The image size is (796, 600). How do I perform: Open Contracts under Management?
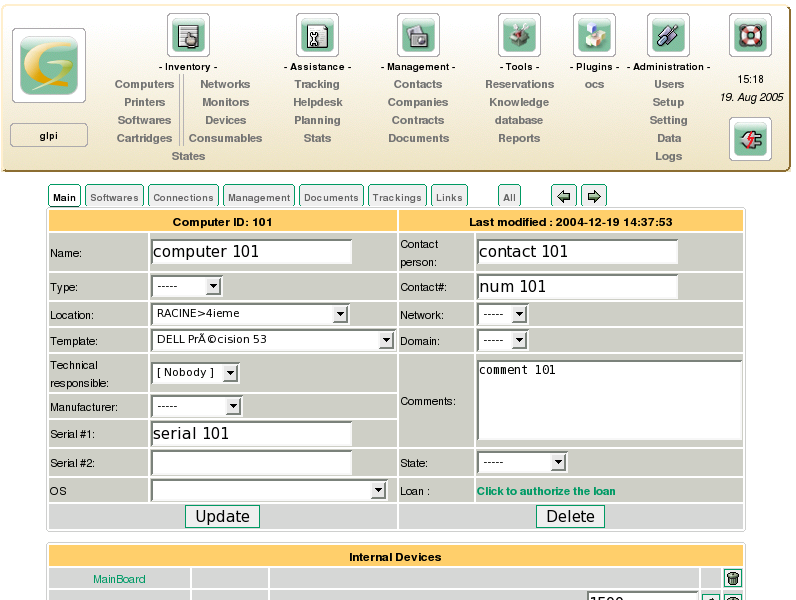point(418,120)
